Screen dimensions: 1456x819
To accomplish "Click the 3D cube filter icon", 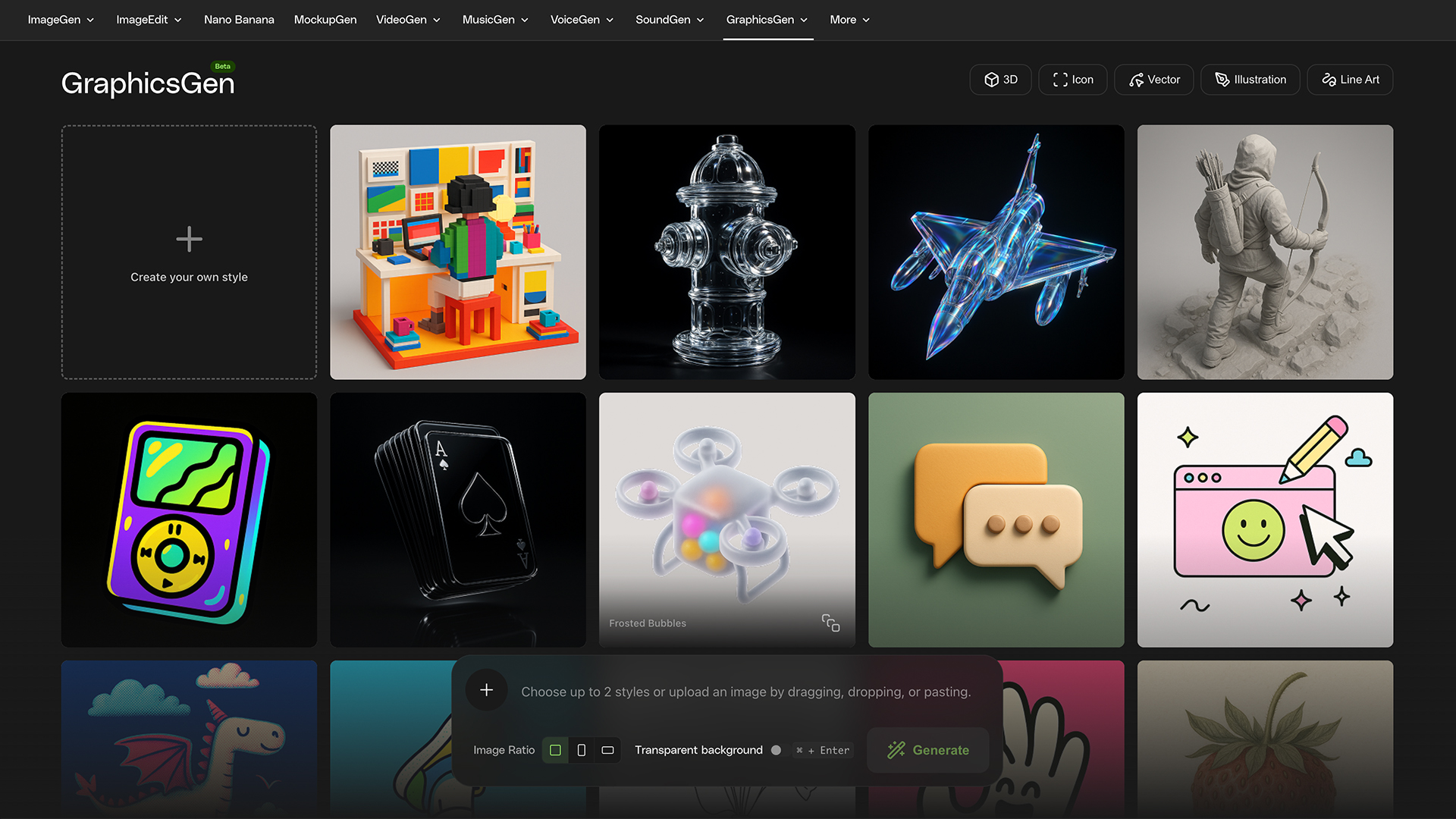I will [x=991, y=80].
